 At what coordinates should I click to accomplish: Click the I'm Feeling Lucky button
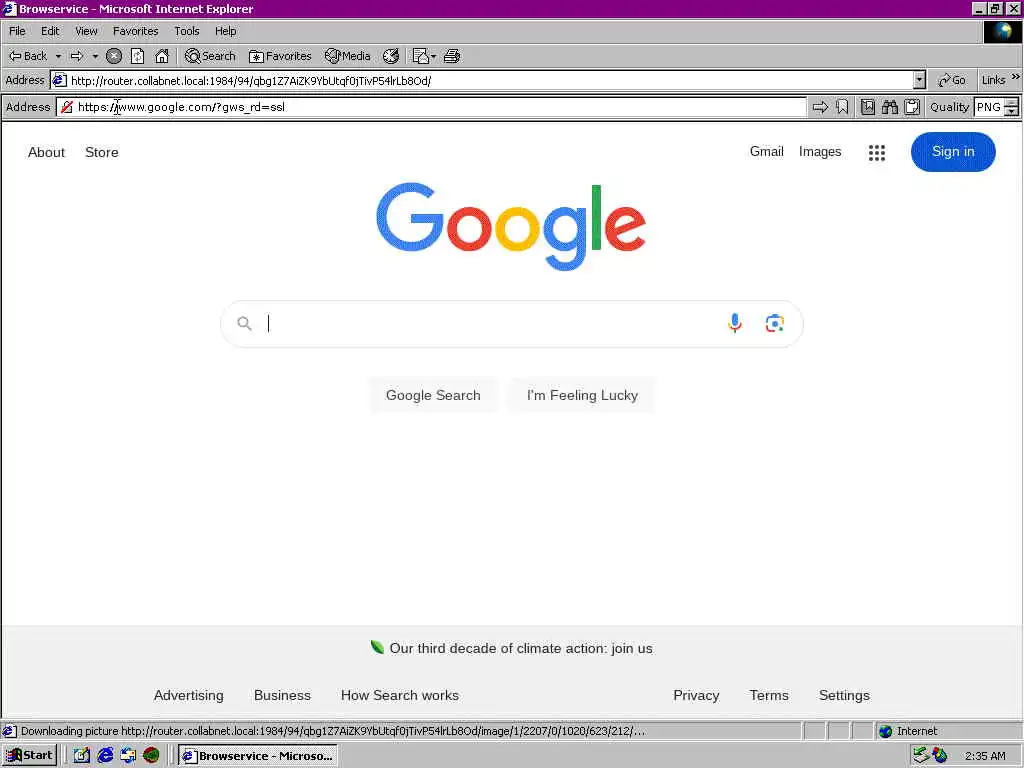[x=583, y=395]
